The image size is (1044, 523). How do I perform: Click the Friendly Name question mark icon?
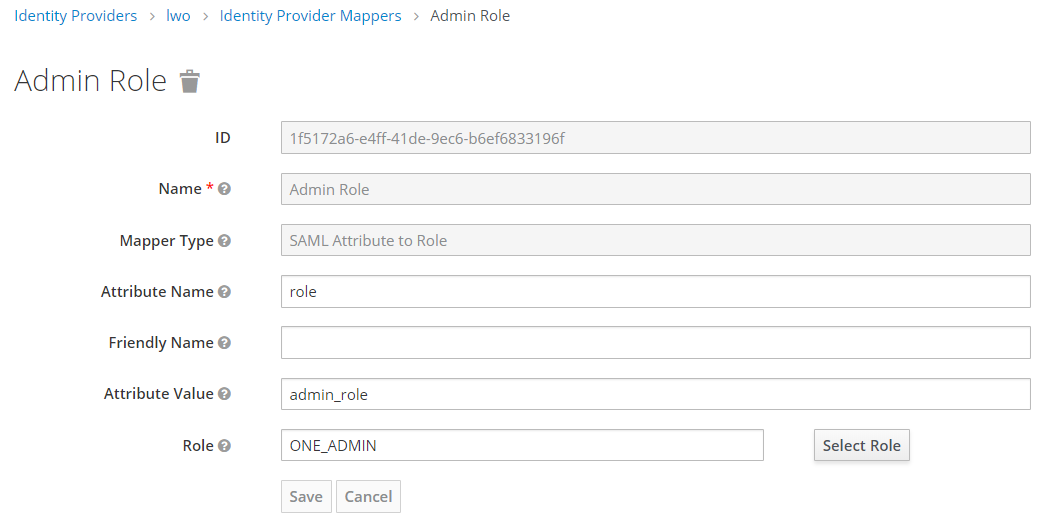pos(225,343)
